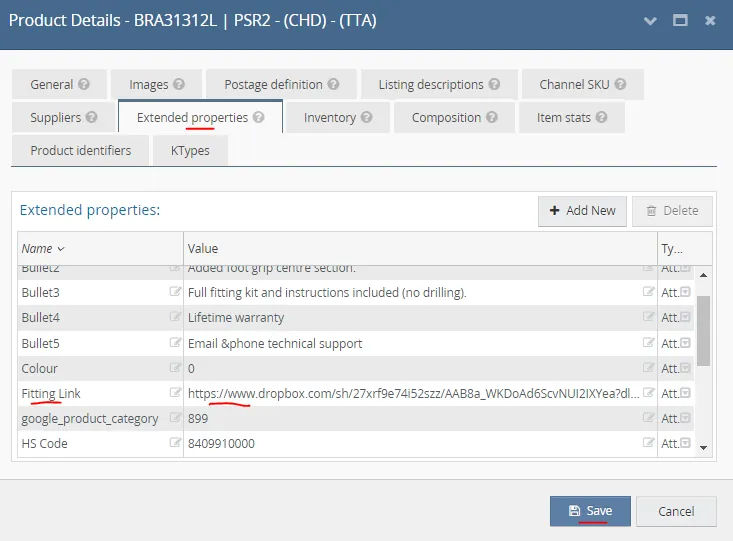Open Type dropdown for Bullet5 row
The height and width of the screenshot is (541, 733).
coord(685,343)
